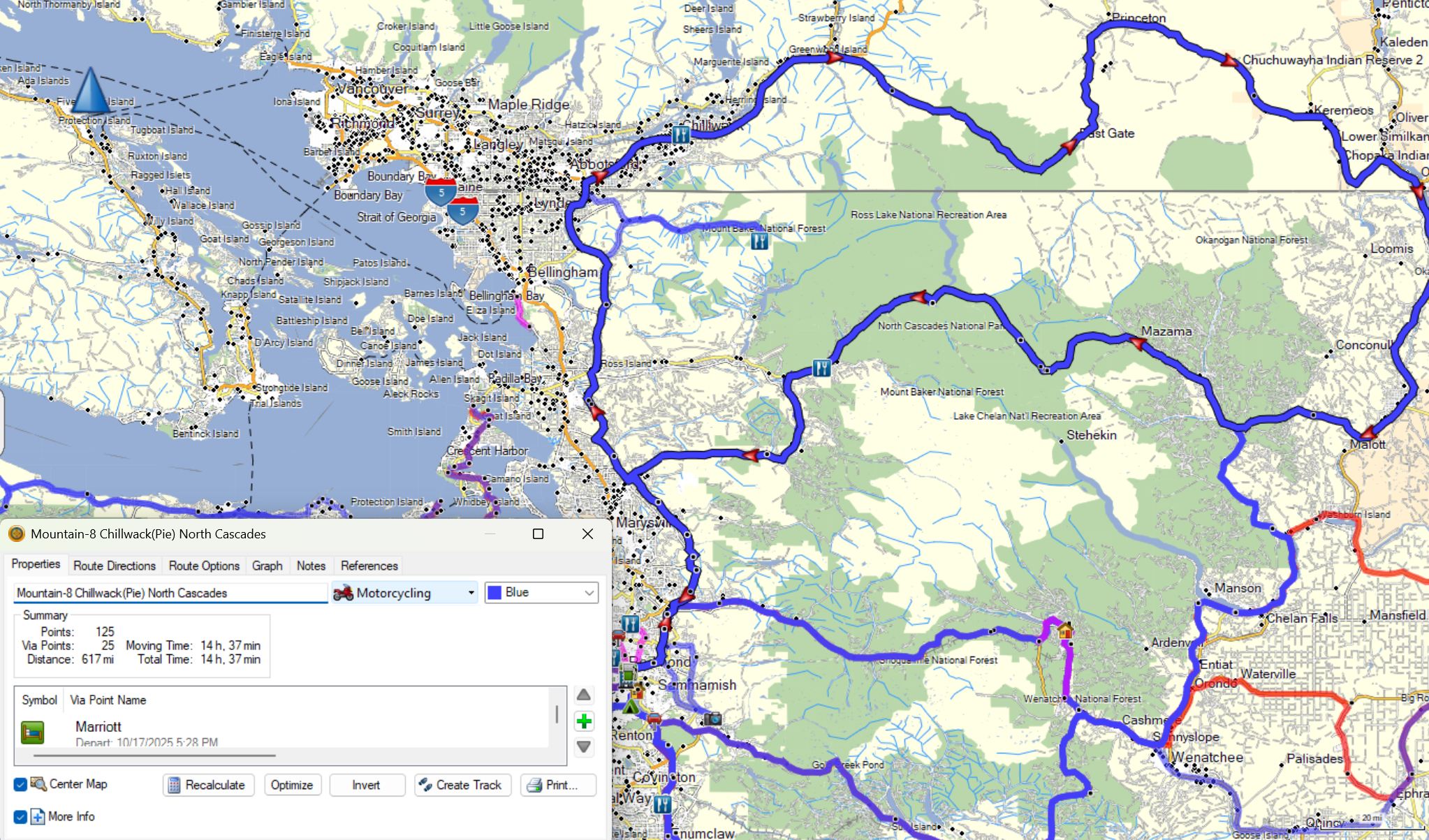Open the Route Options tab
This screenshot has height=840, width=1429.
(204, 566)
